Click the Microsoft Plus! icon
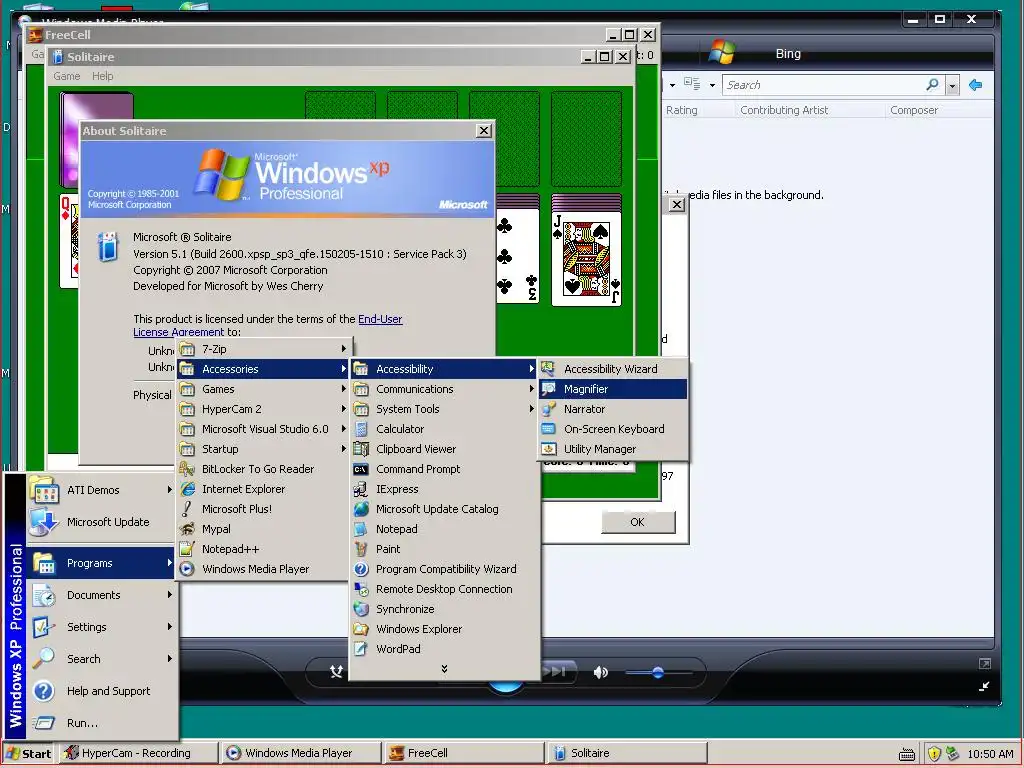The height and width of the screenshot is (768, 1024). tap(187, 509)
